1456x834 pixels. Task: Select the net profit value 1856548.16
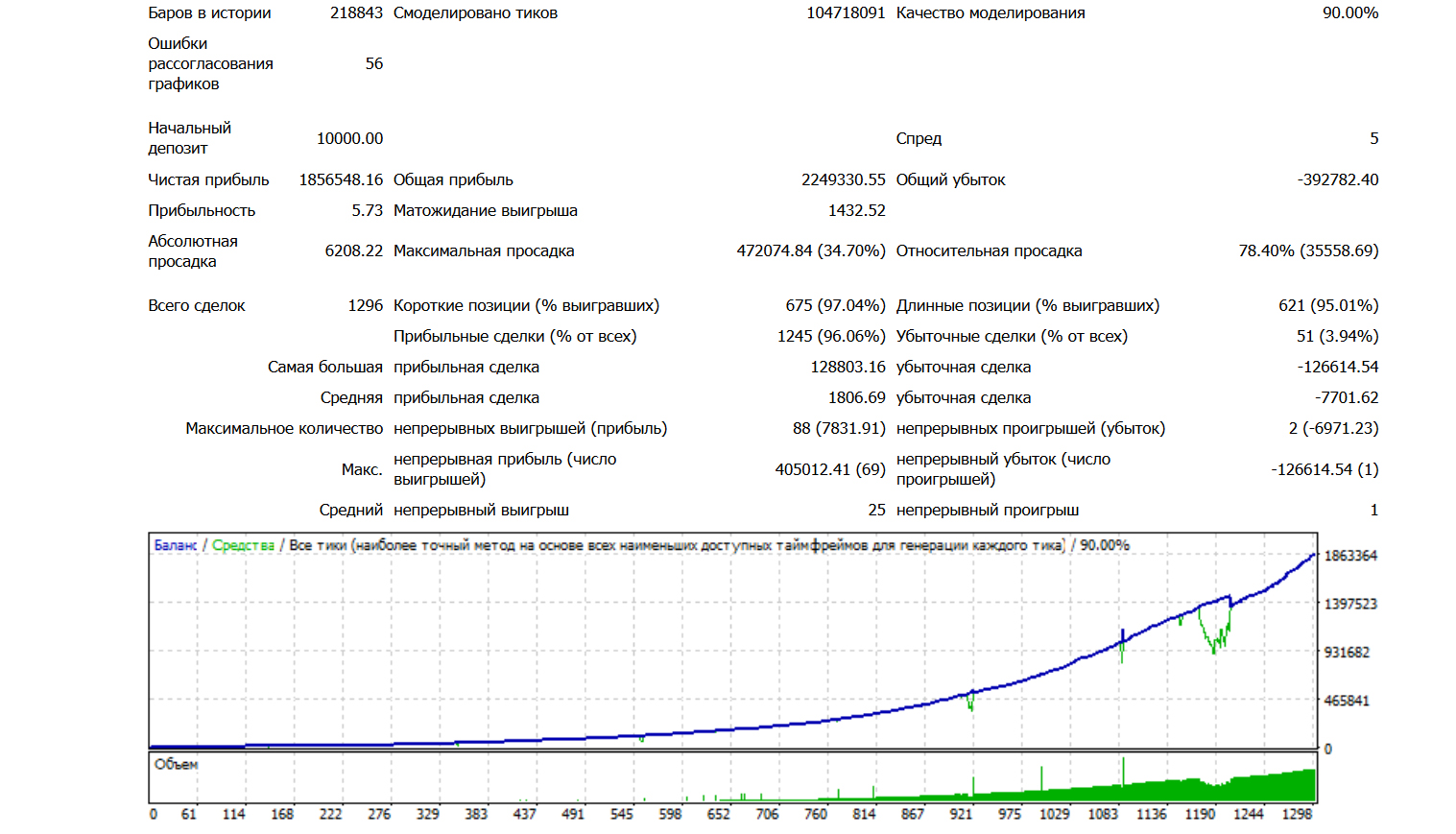(341, 179)
